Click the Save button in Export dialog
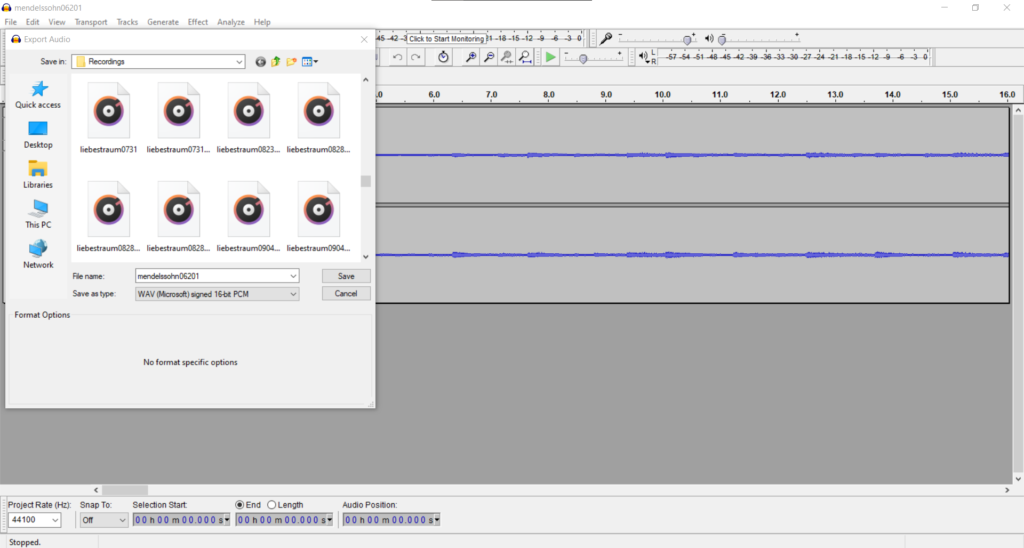This screenshot has width=1024, height=548. point(346,276)
